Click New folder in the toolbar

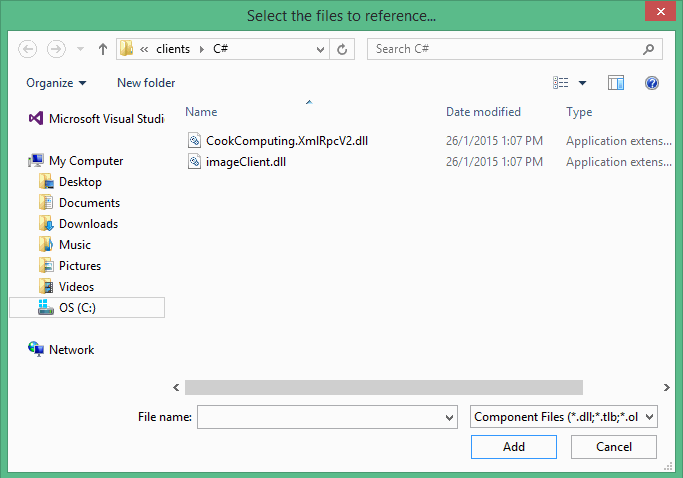tap(146, 83)
